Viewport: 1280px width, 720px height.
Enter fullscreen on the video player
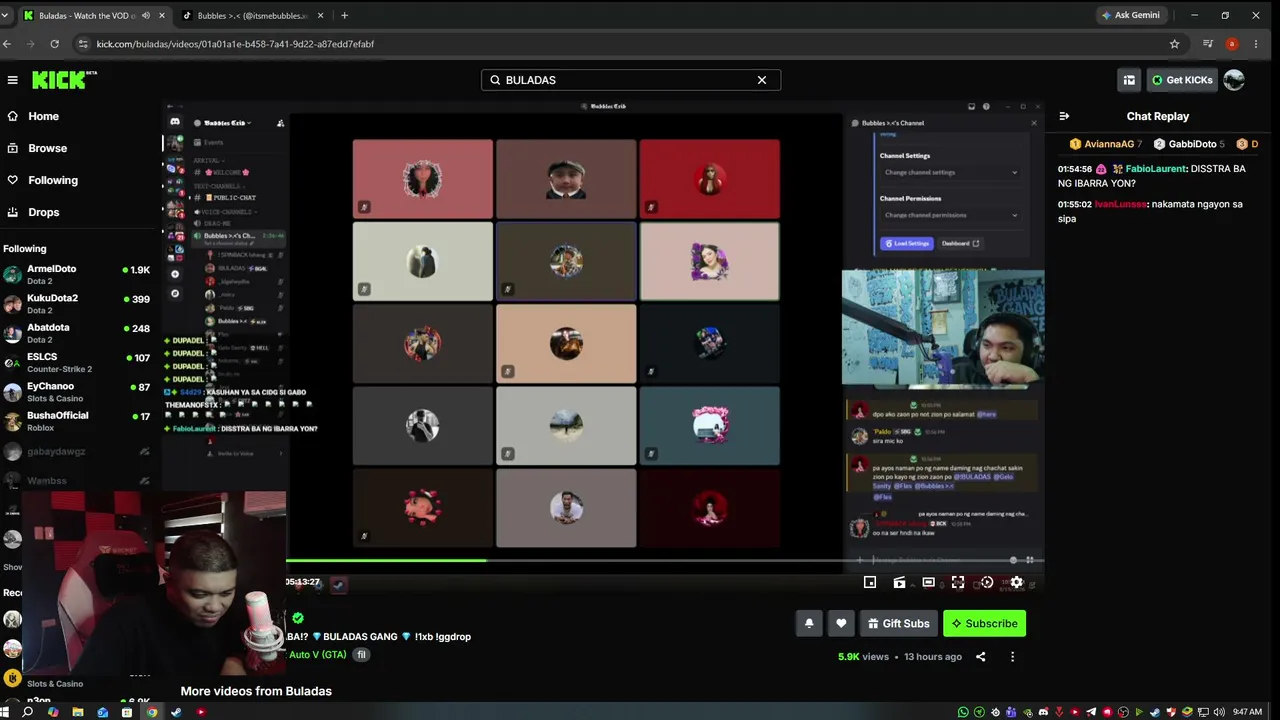click(x=958, y=582)
